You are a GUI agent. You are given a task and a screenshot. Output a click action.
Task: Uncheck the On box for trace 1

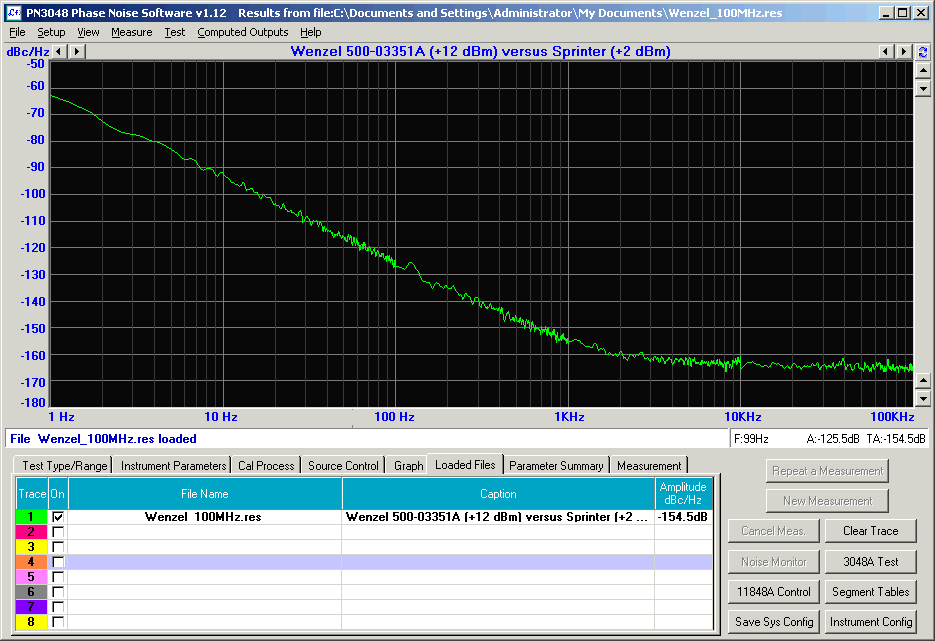[58, 516]
